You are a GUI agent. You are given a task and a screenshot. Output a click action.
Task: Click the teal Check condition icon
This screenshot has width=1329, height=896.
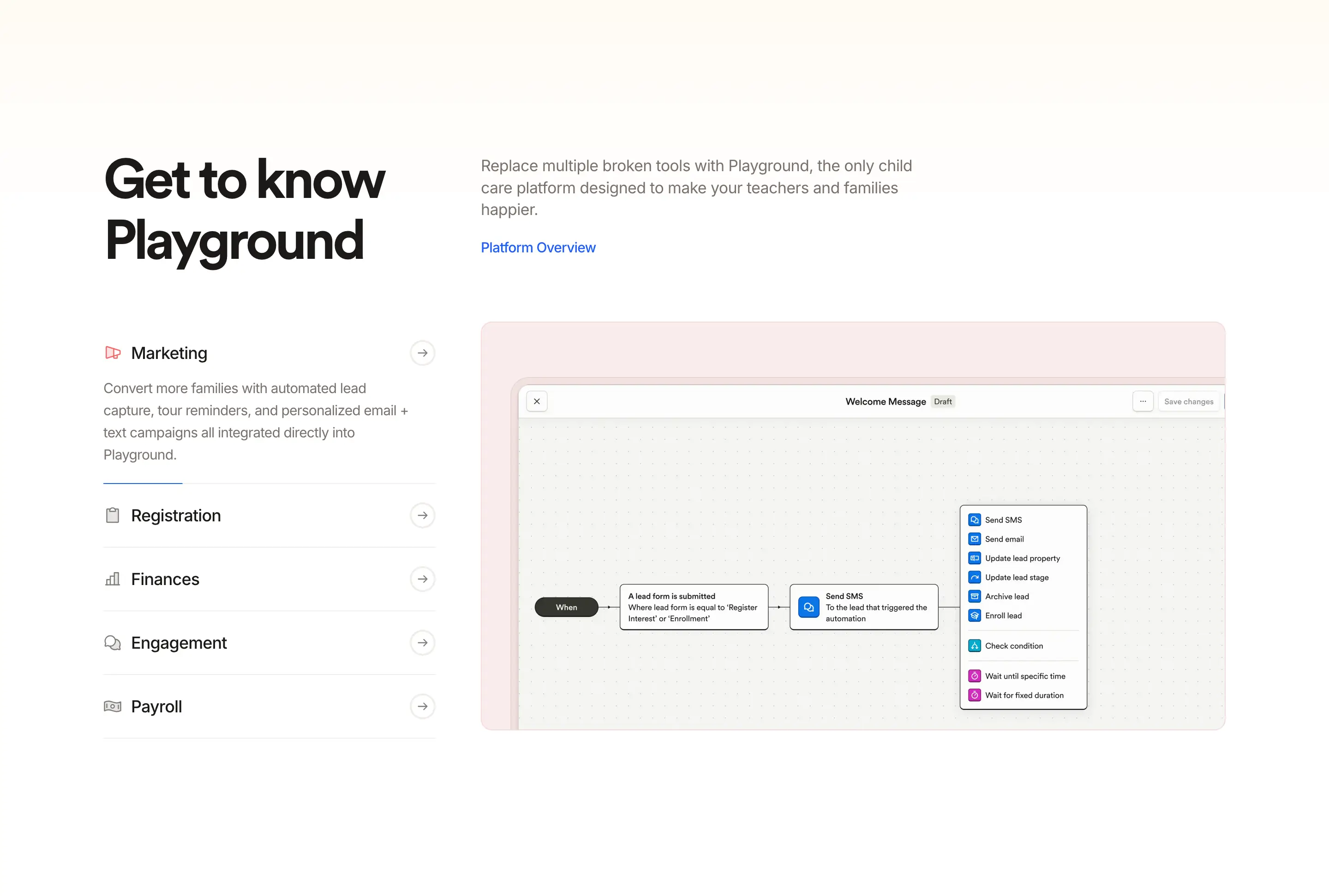click(x=974, y=646)
